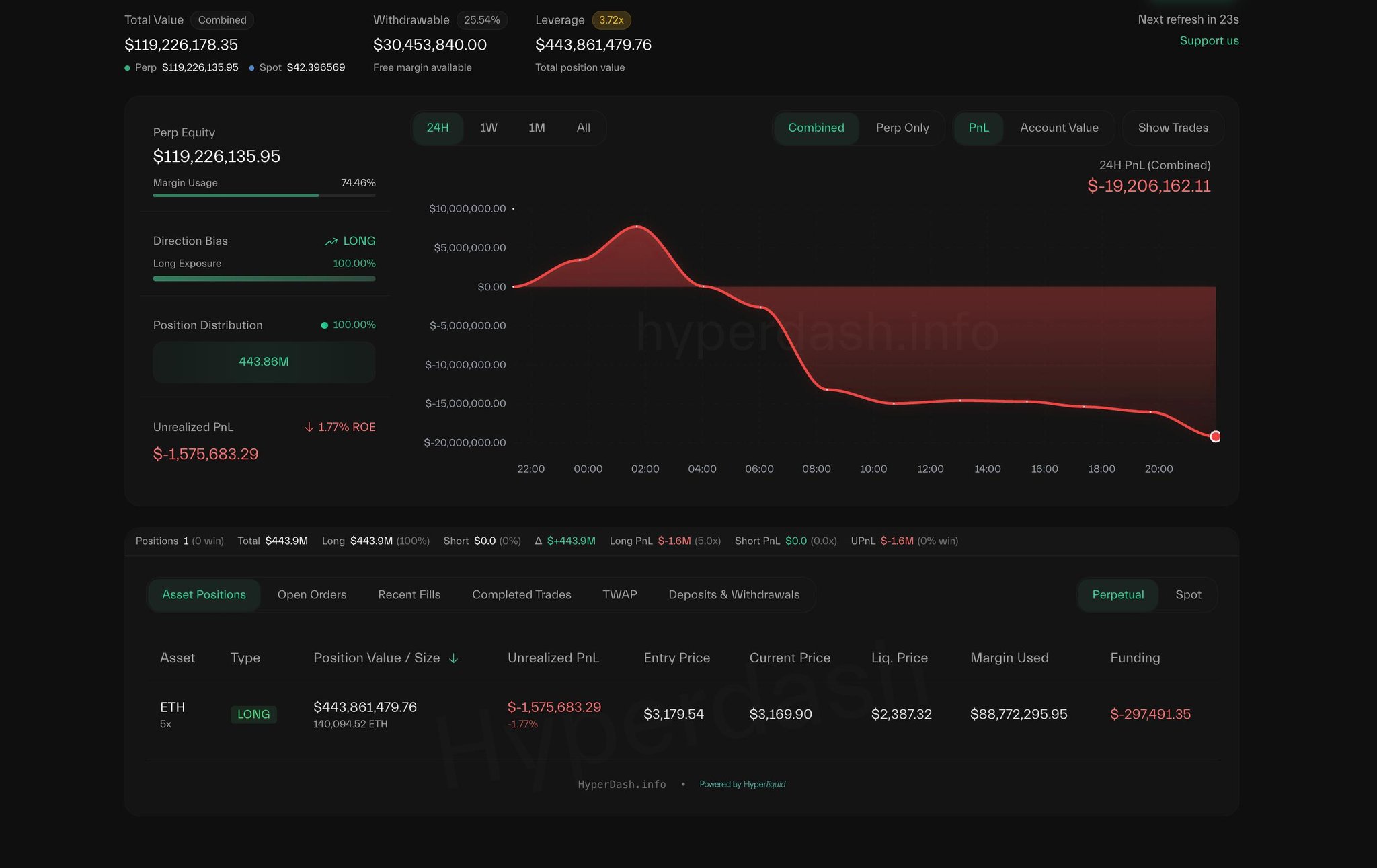Screen dimensions: 1377x868
Task: Click the delta symbol in the positions summary
Action: [x=538, y=541]
